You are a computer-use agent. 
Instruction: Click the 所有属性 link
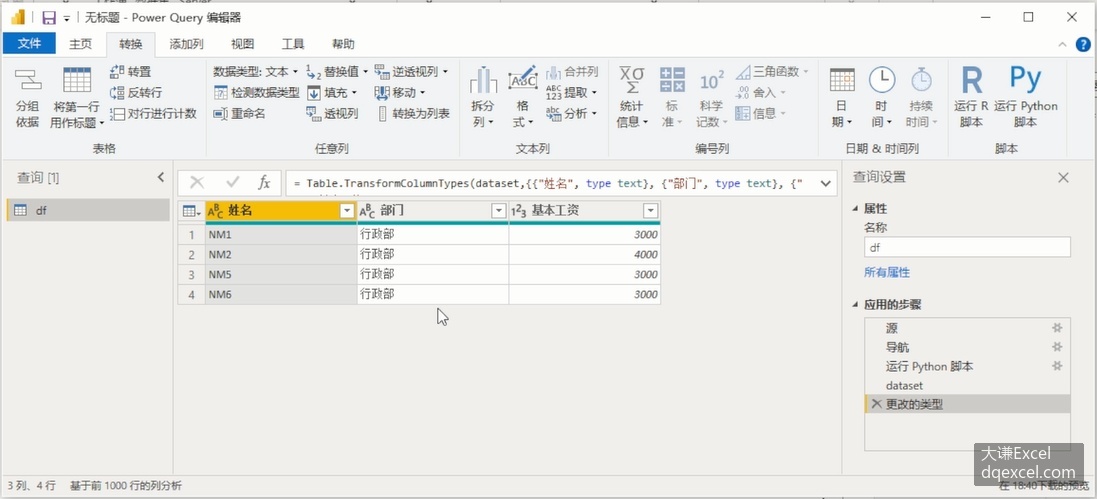[887, 272]
